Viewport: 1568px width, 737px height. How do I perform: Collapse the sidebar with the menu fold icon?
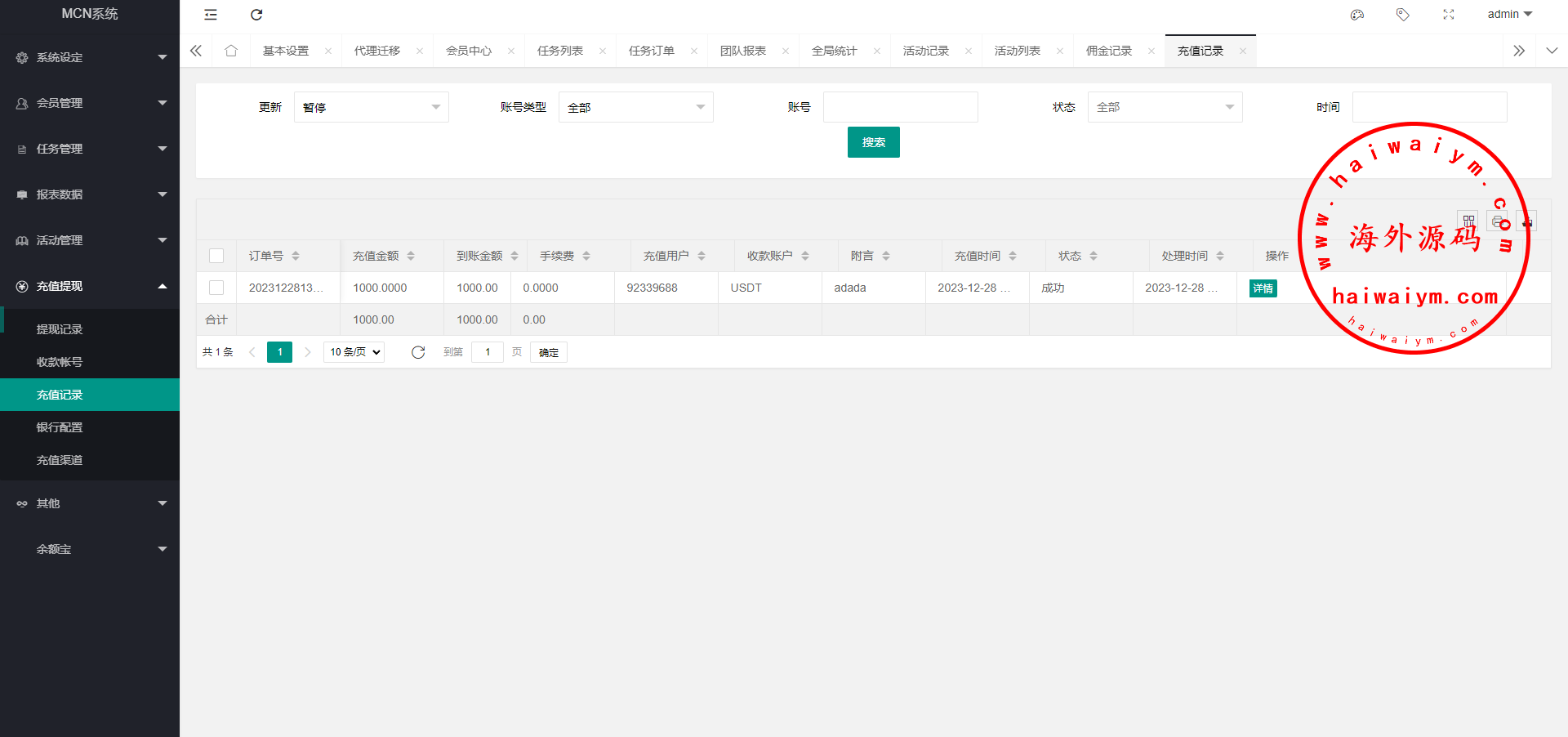(x=211, y=15)
